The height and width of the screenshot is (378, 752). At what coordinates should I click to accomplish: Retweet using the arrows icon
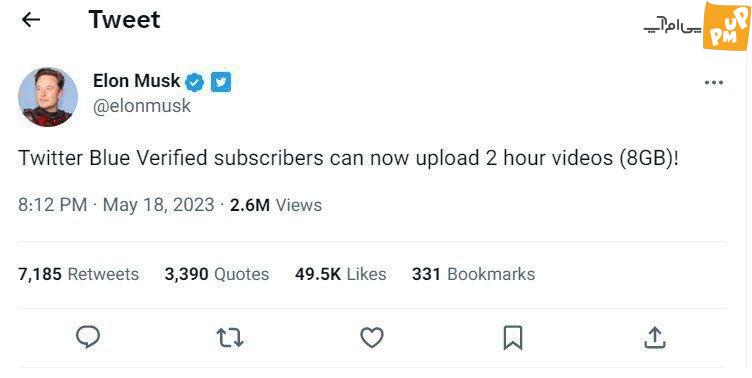pos(230,337)
